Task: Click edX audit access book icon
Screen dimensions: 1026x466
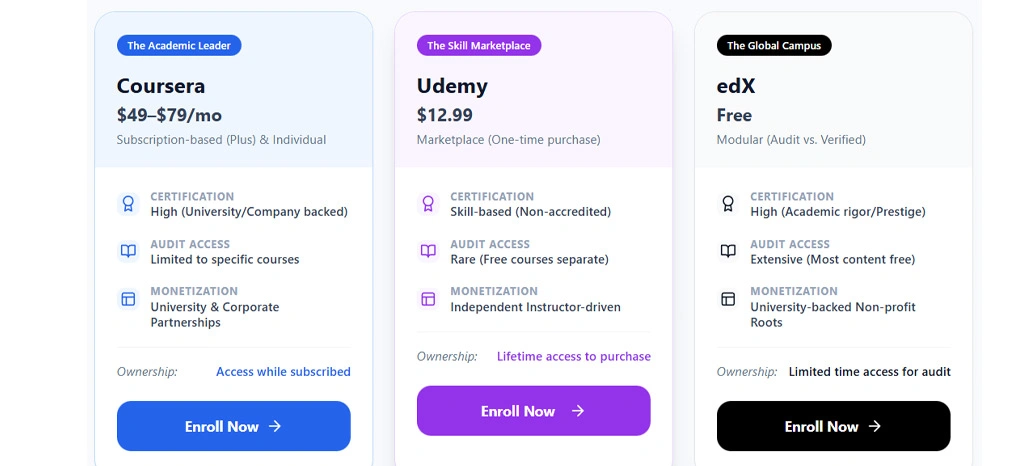Action: [728, 251]
